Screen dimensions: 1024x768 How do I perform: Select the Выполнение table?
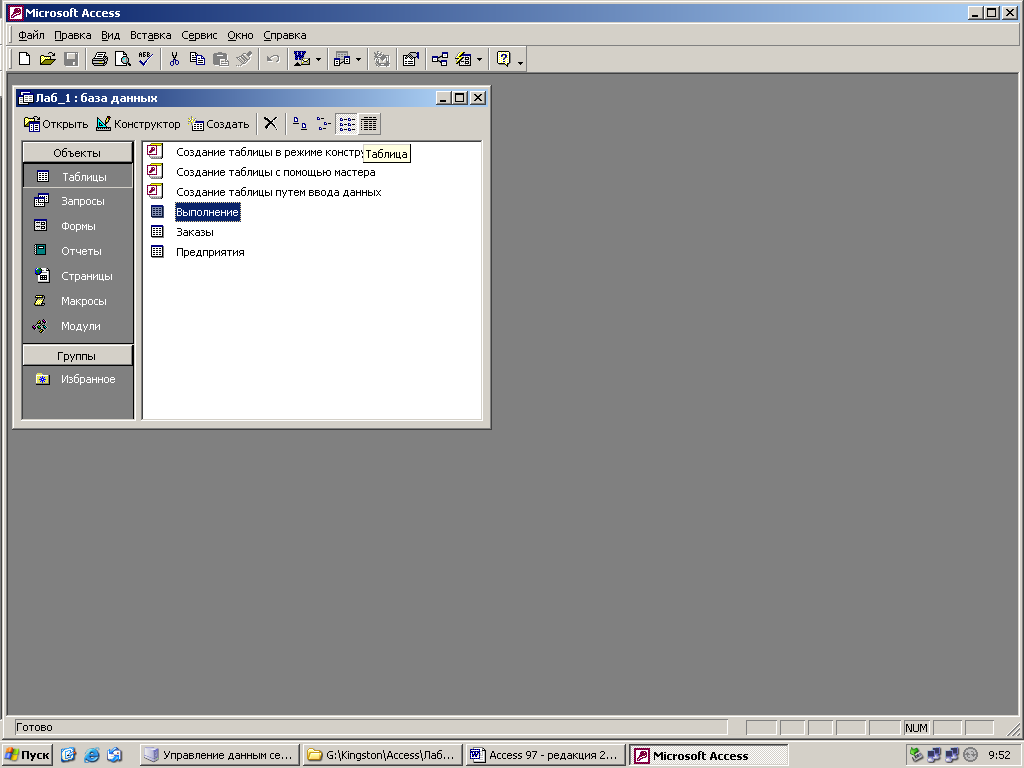pos(195,212)
